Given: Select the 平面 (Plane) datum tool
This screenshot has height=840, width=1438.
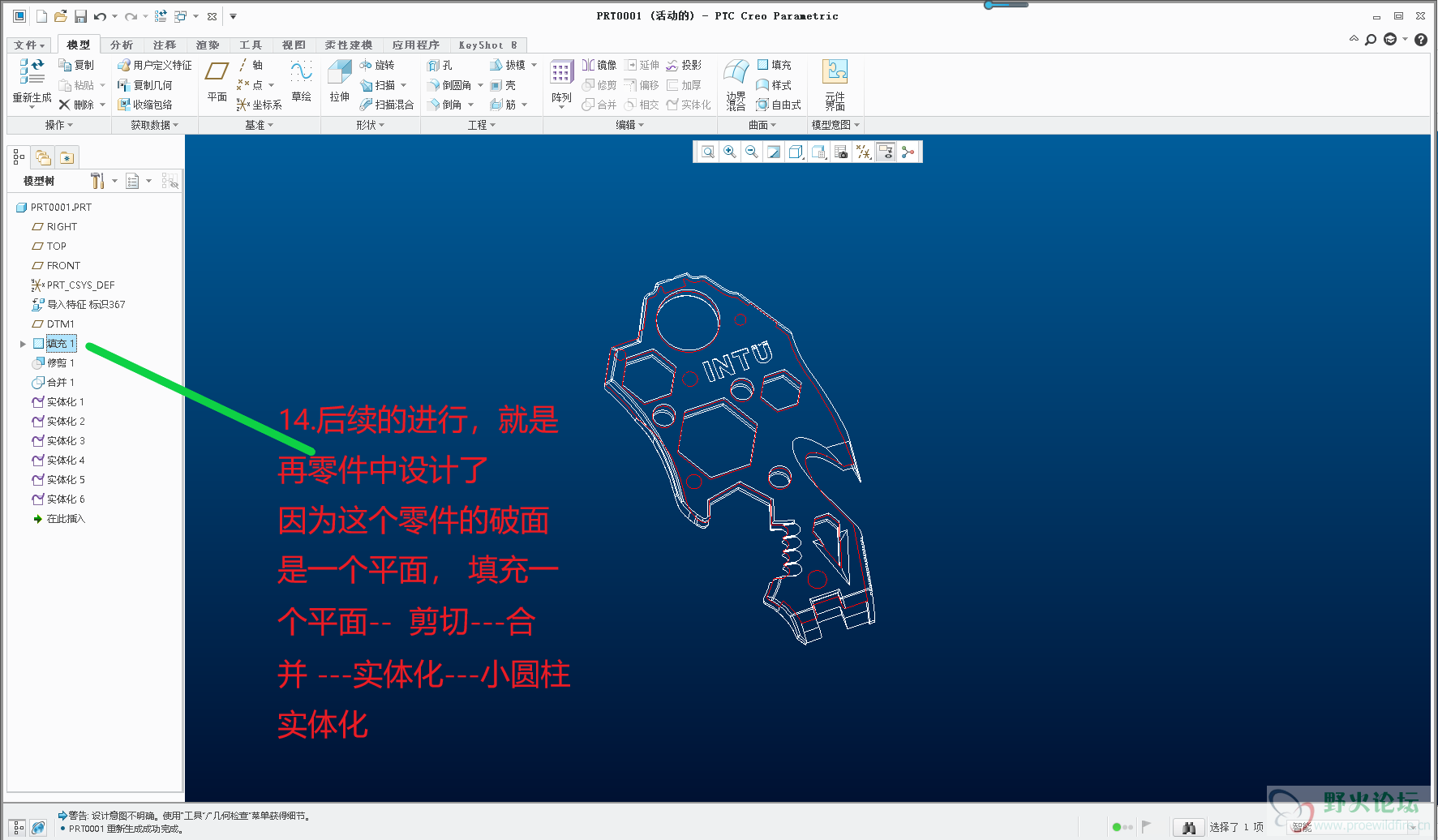Looking at the screenshot, I should [x=217, y=81].
